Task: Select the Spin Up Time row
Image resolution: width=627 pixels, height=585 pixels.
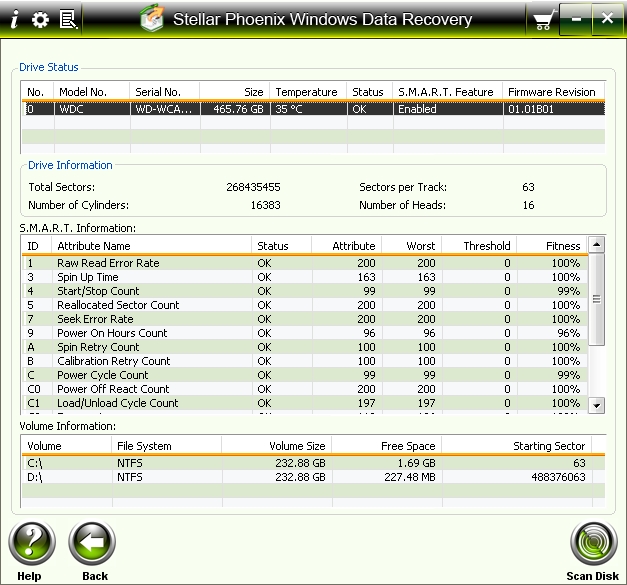Action: click(305, 277)
